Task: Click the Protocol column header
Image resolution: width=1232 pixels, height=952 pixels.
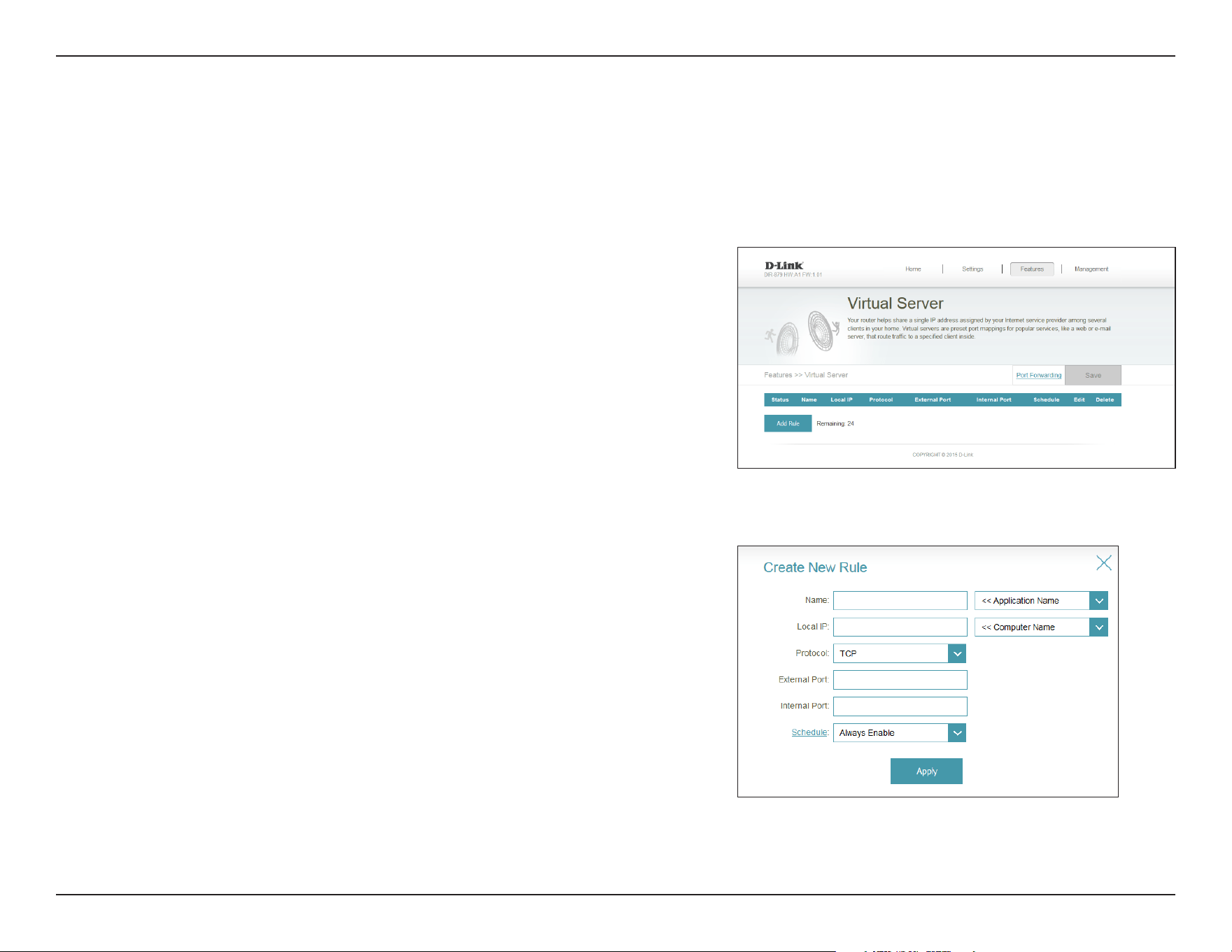Action: click(x=881, y=400)
